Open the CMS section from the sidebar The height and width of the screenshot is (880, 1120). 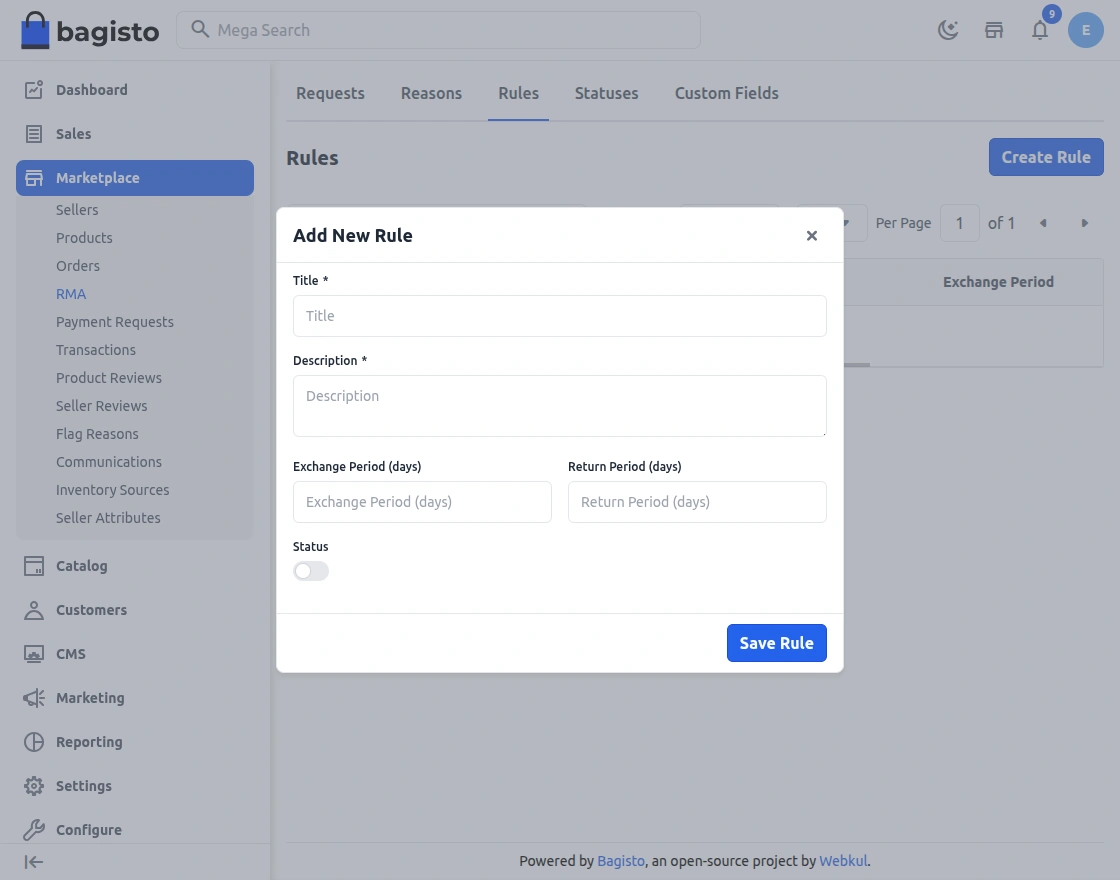tap(71, 654)
